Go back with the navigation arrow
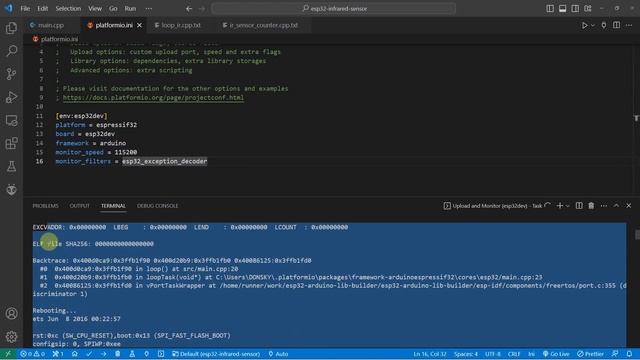The width and height of the screenshot is (640, 360). tap(189, 9)
